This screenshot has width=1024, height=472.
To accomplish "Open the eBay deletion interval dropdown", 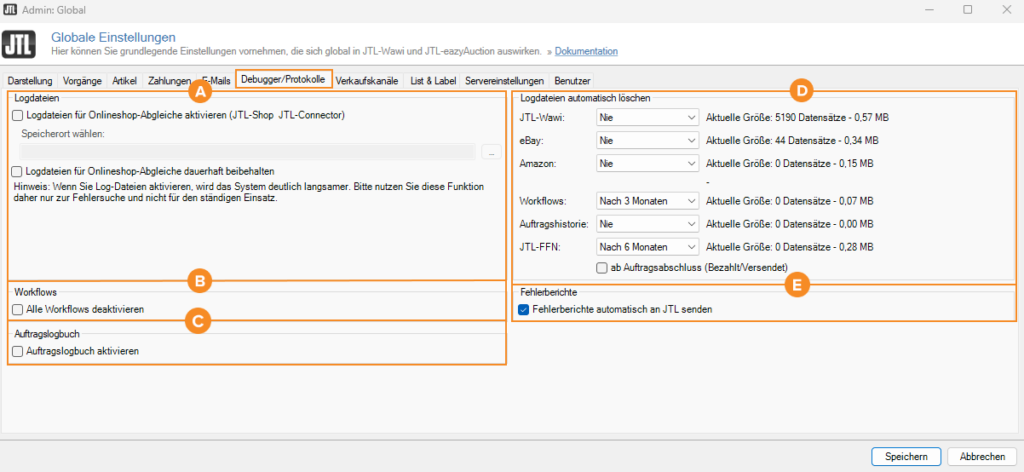I will click(x=648, y=140).
